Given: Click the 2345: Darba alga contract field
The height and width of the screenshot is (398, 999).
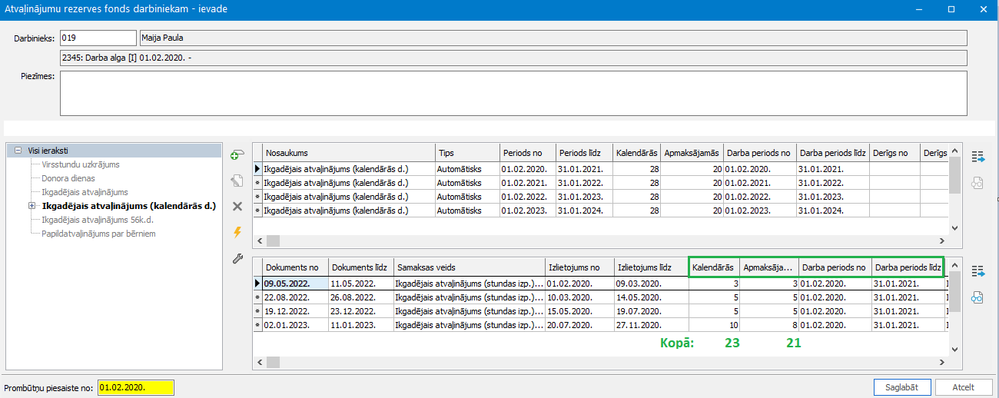Looking at the screenshot, I should click(x=514, y=58).
